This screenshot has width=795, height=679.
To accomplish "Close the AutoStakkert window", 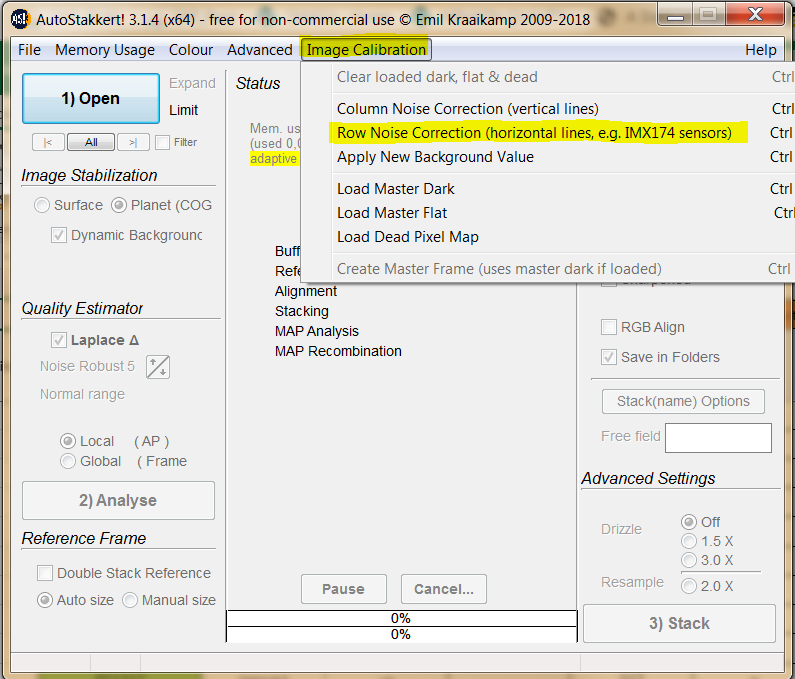I will click(755, 14).
